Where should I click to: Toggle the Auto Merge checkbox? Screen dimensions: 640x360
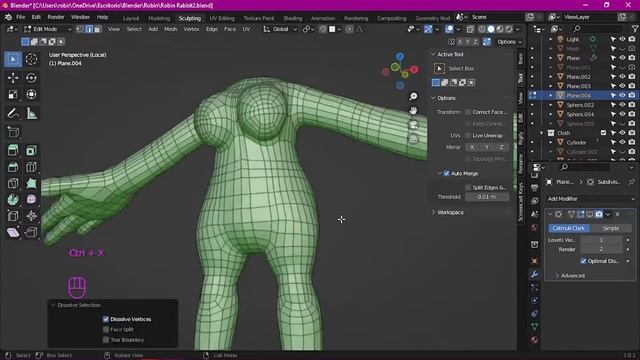446,173
